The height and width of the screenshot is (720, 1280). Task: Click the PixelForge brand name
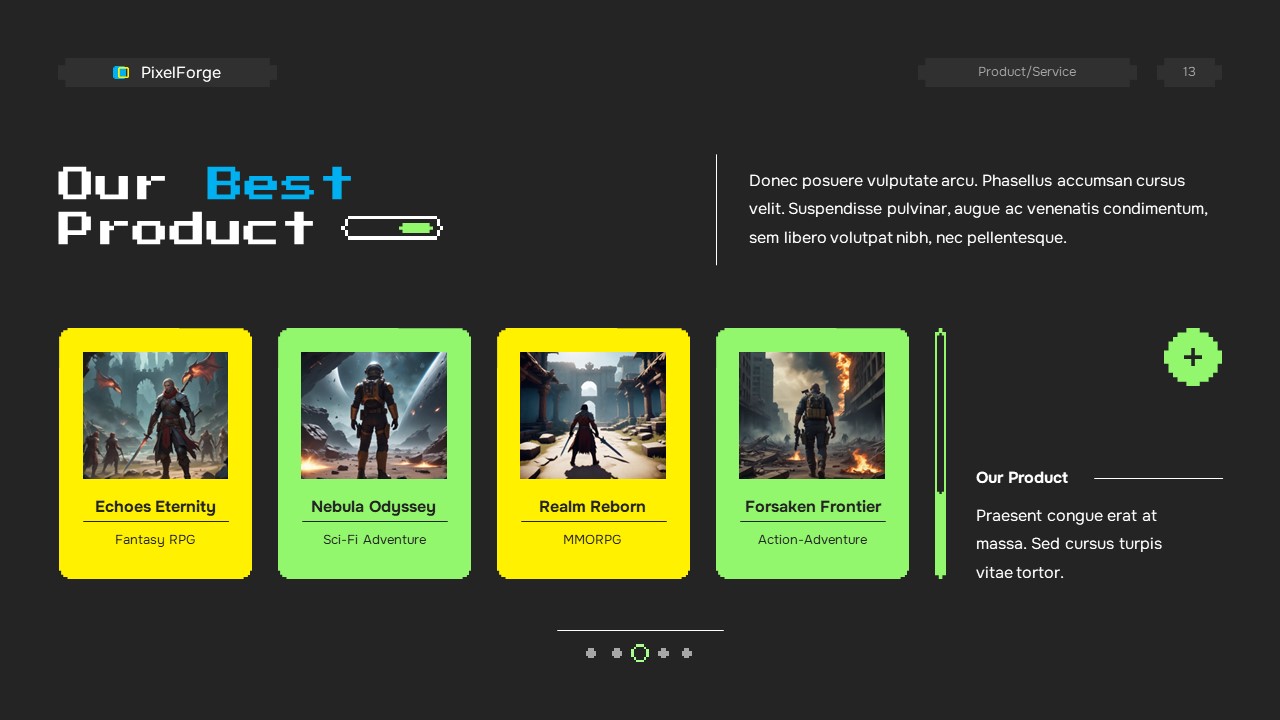[x=181, y=72]
